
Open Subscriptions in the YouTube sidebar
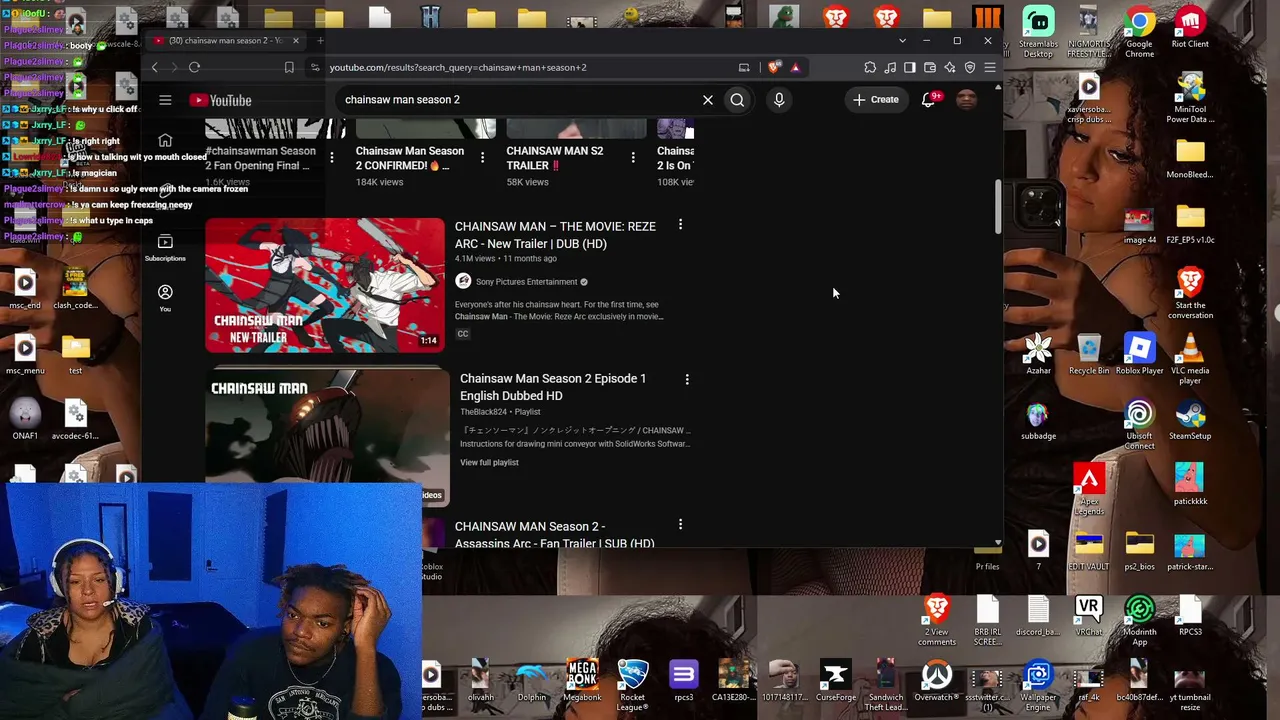[x=165, y=247]
